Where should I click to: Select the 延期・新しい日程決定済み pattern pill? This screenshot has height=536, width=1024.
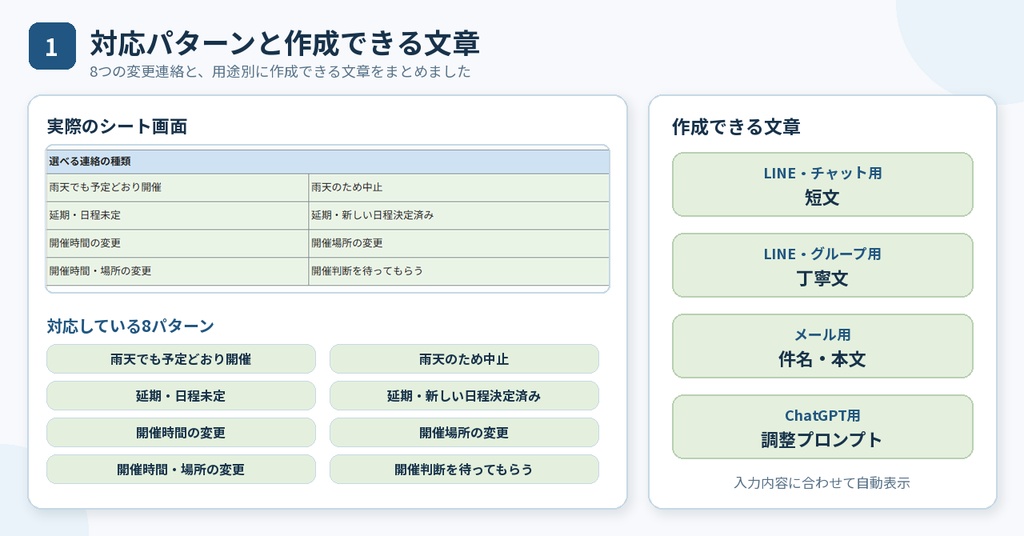click(464, 396)
